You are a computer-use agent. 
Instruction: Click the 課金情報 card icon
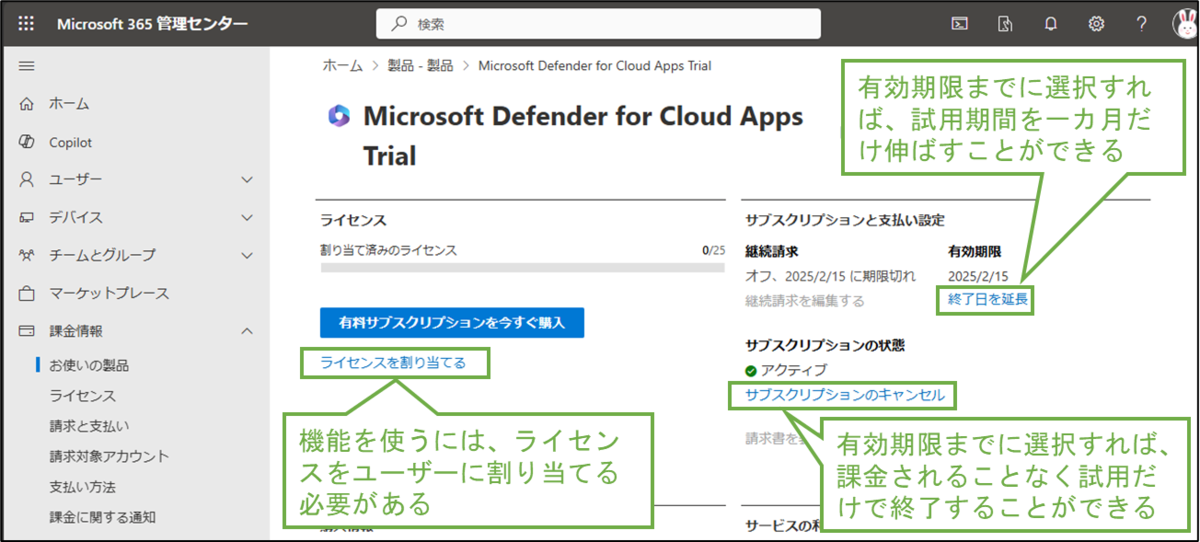tap(27, 331)
